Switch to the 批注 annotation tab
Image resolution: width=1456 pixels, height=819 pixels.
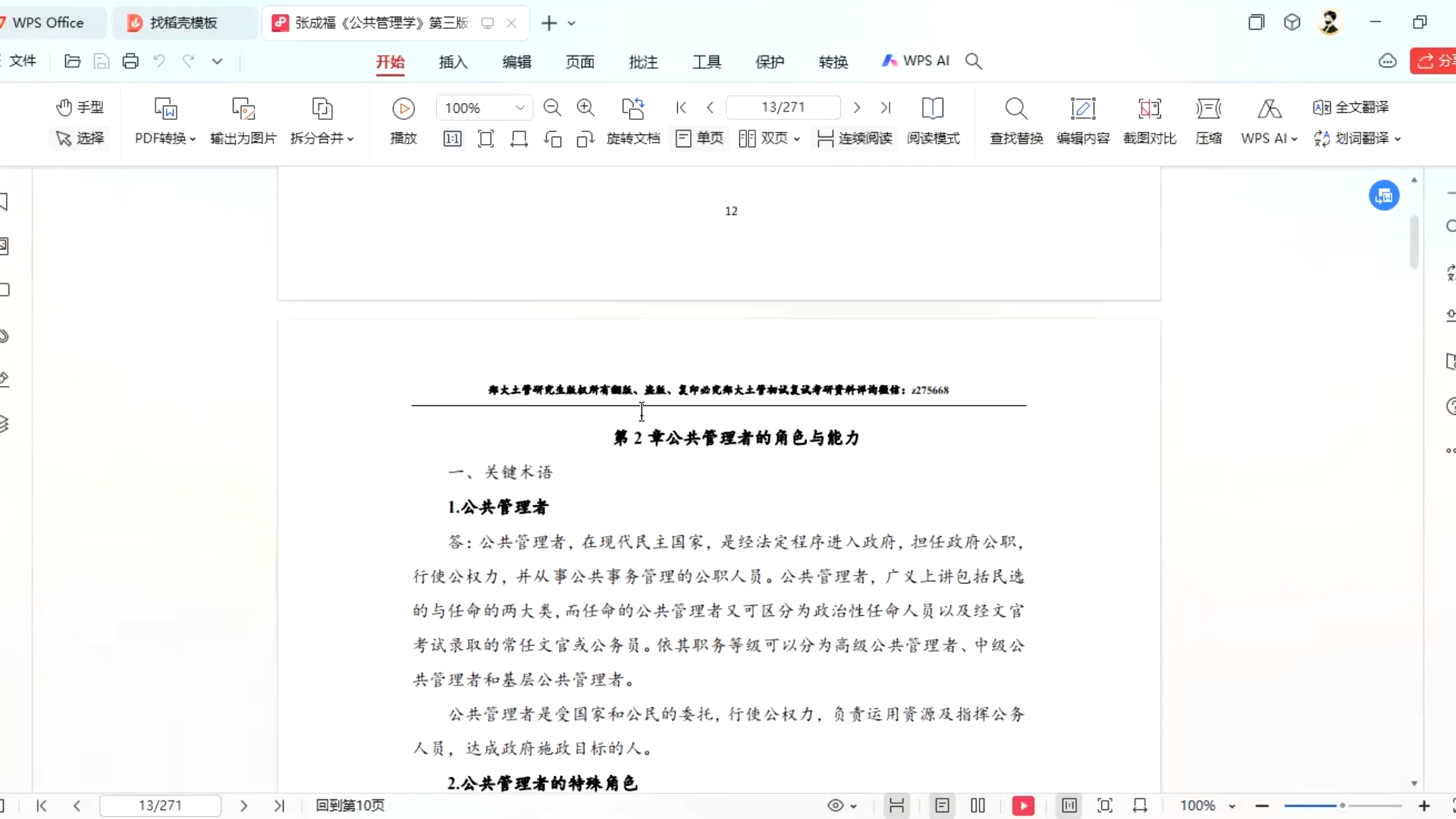(643, 62)
